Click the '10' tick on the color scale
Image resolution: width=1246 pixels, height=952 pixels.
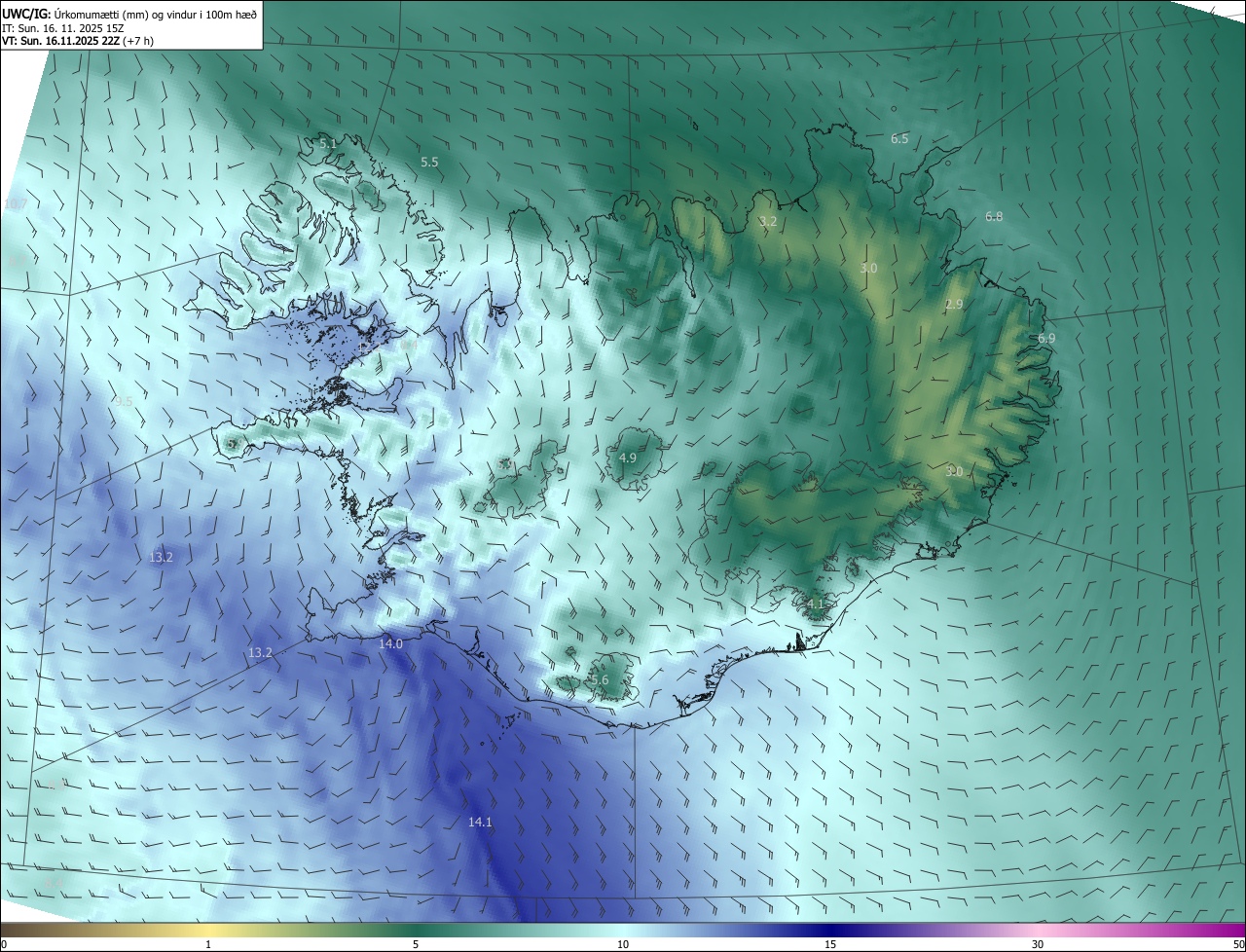click(x=623, y=944)
